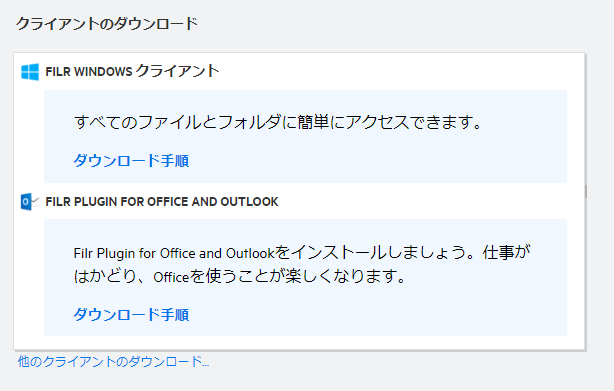Image resolution: width=614 pixels, height=391 pixels.
Task: Click the word FILR in the Windows heading
Action: coord(58,72)
